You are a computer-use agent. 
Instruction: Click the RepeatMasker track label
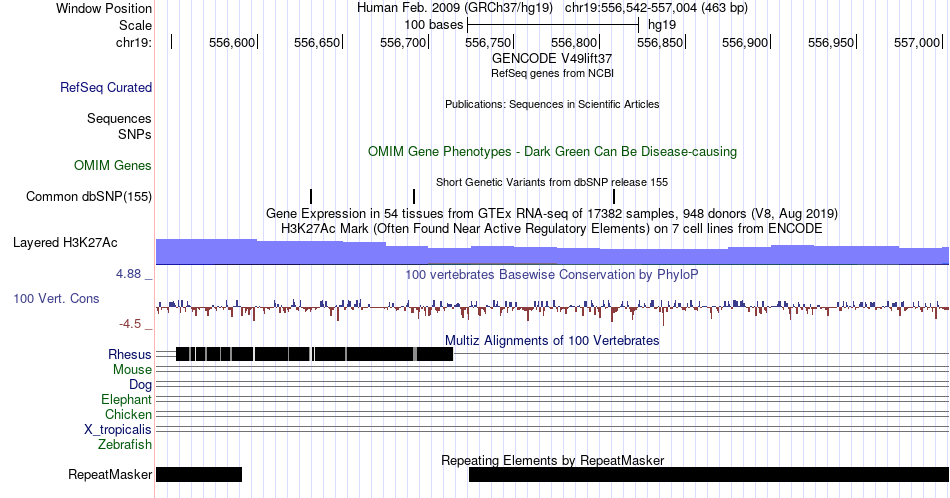pos(110,474)
